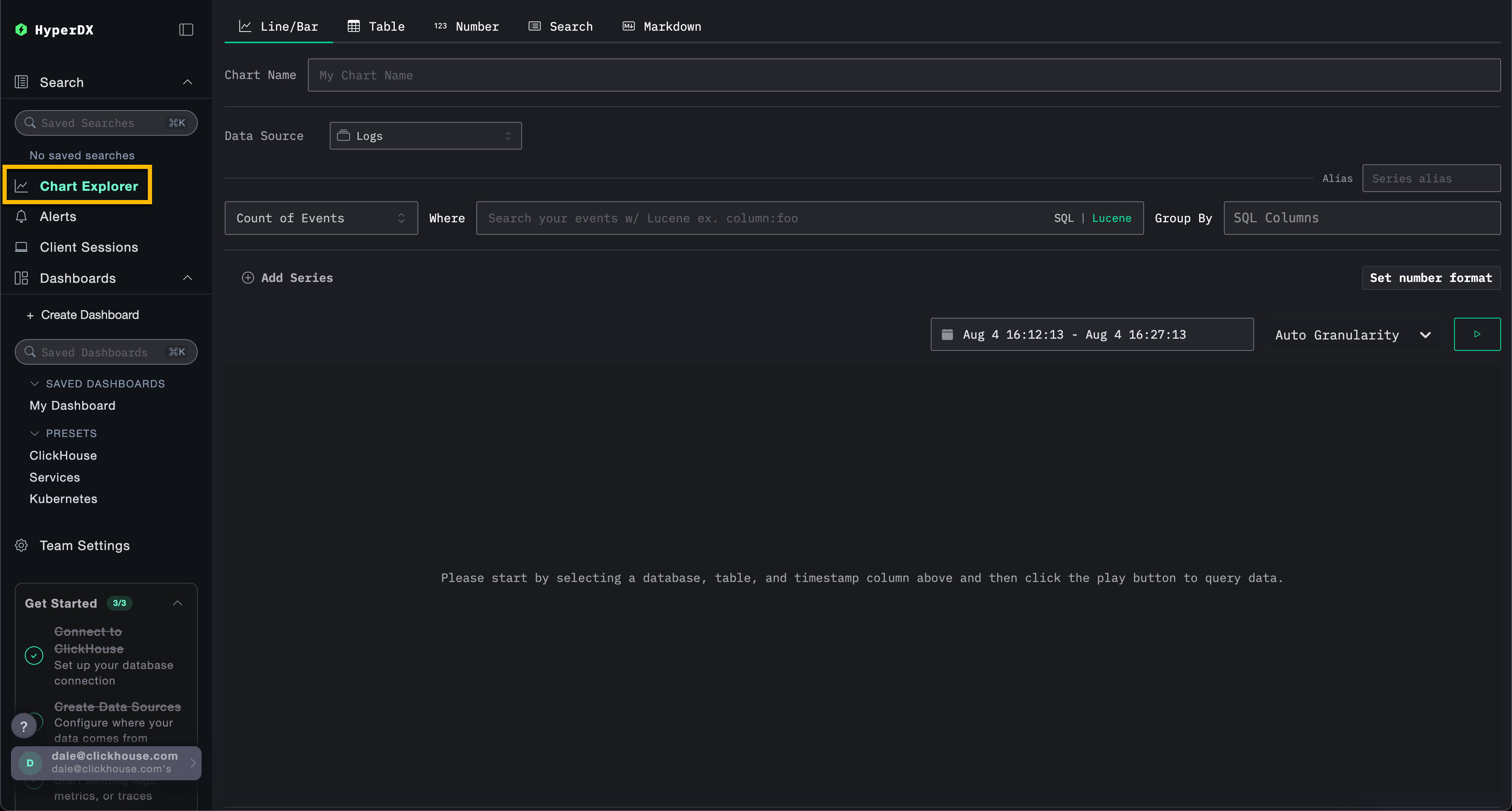Collapse the sidebar with the panel icon
The height and width of the screenshot is (811, 1512).
[x=186, y=30]
